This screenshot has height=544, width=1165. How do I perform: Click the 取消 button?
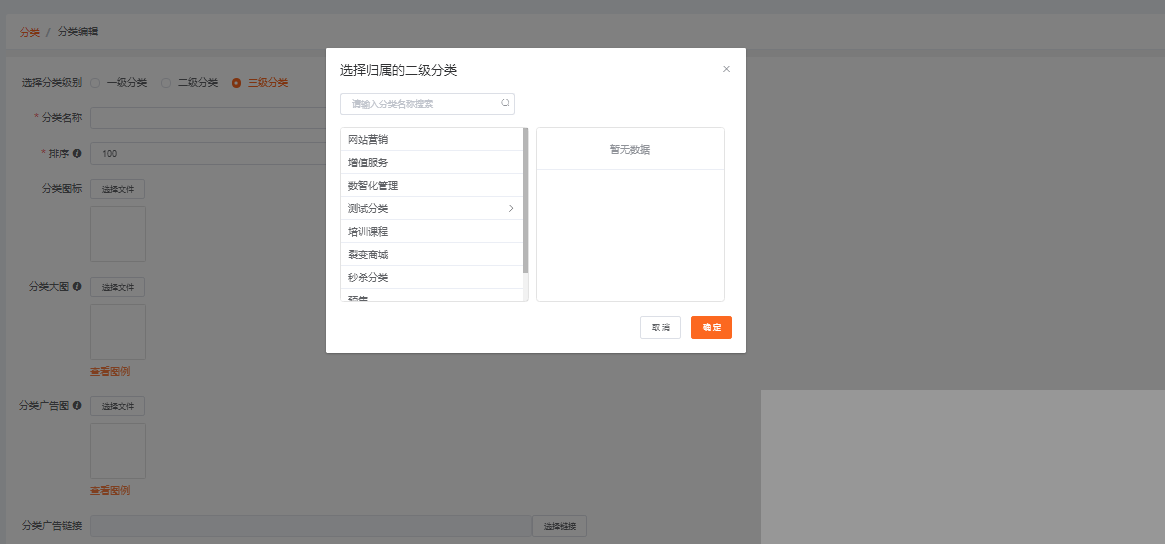coord(660,327)
